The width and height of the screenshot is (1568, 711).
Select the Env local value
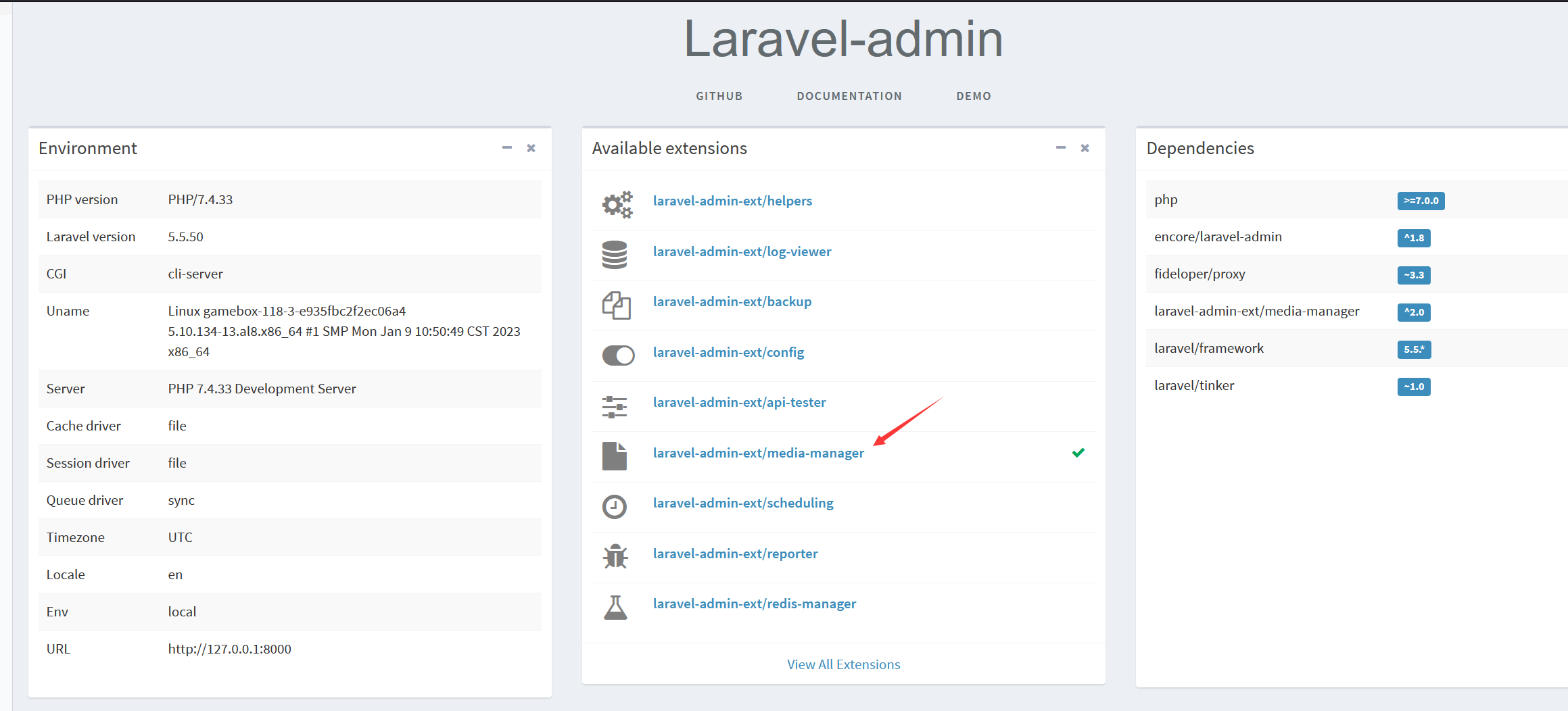182,612
